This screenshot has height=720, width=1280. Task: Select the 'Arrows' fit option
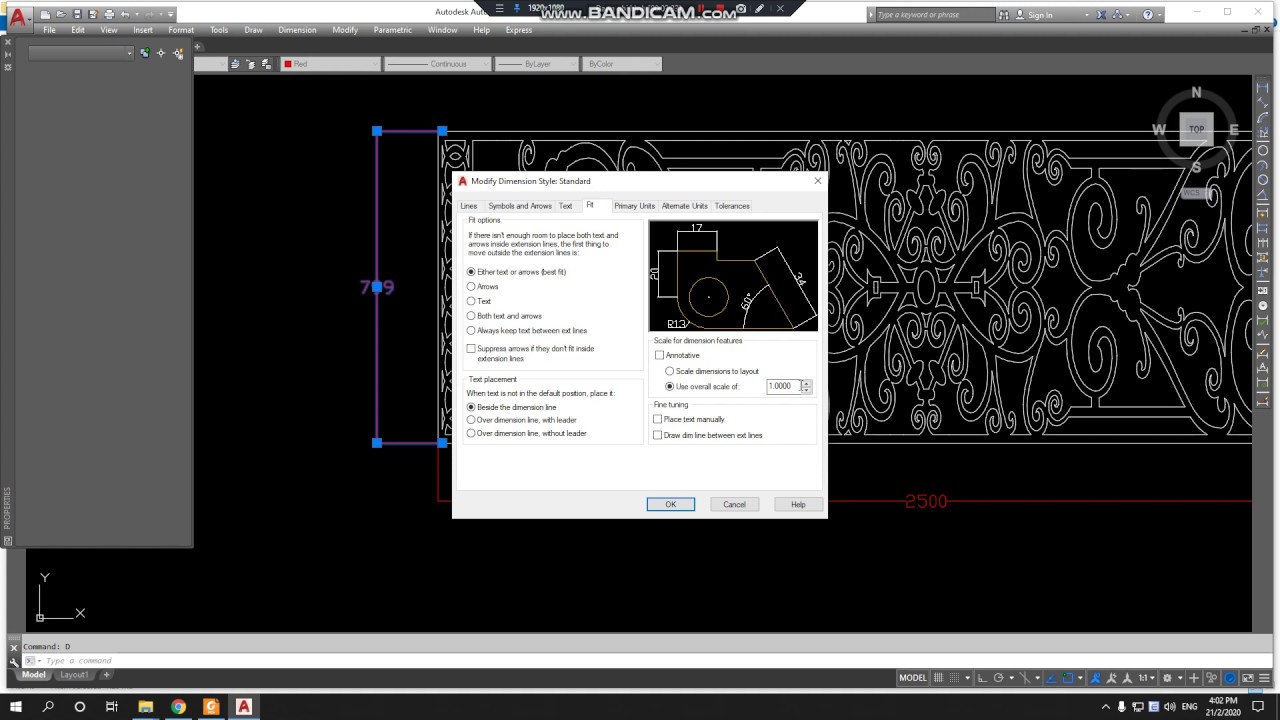click(x=483, y=287)
